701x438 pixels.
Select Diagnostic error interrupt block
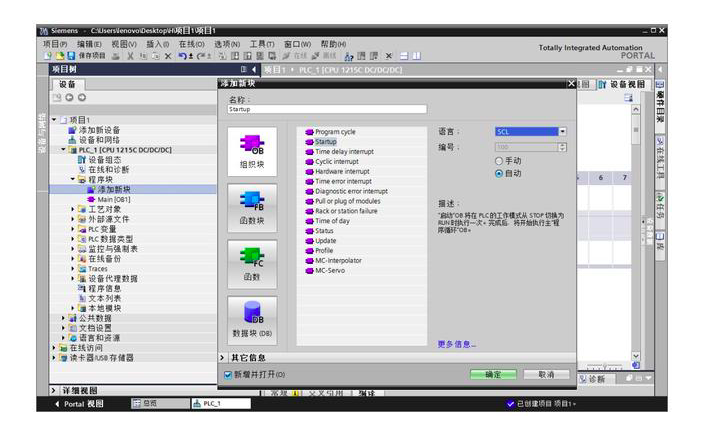[x=346, y=191]
